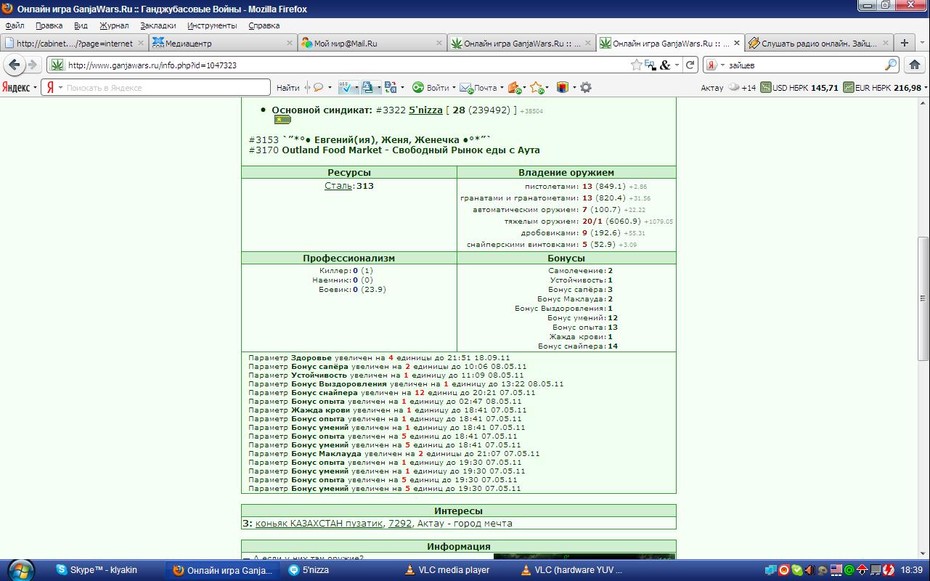Open the 5'nizza syndicate link
The image size is (930, 581).
coord(425,110)
